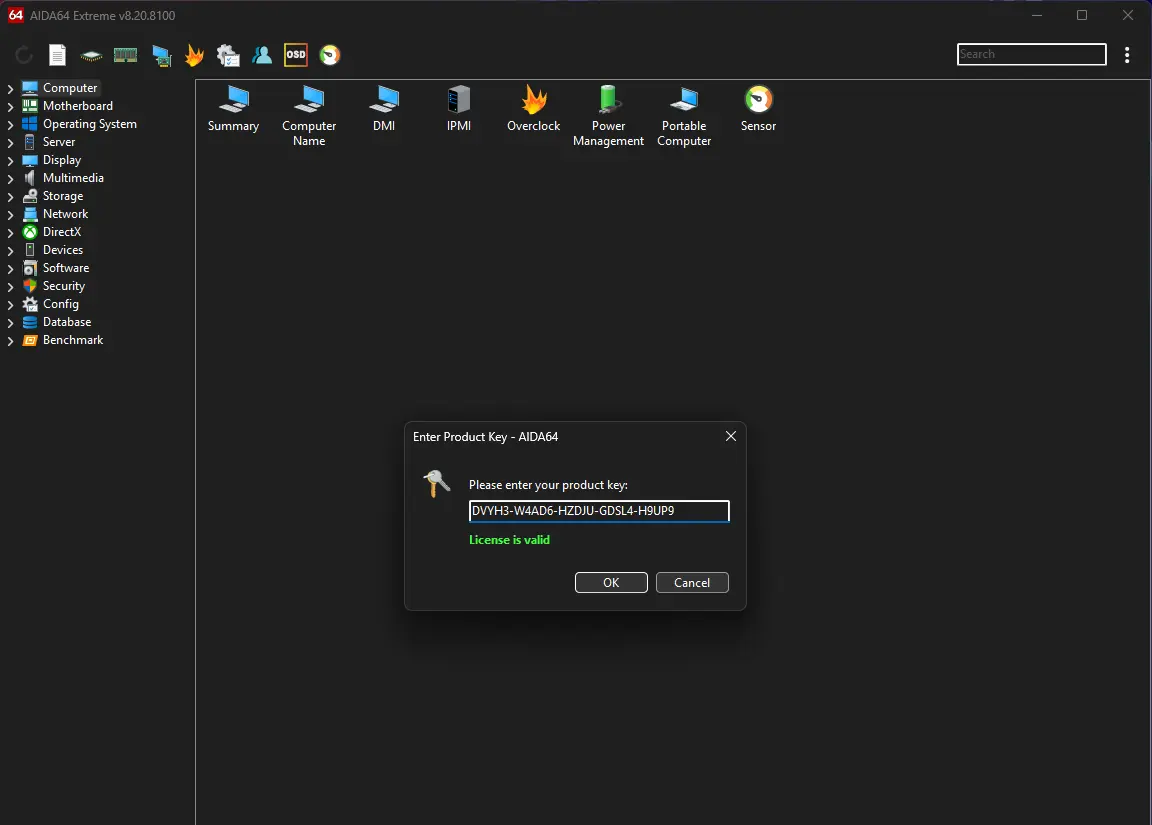Image resolution: width=1152 pixels, height=825 pixels.
Task: Expand the DirectX tree node
Action: point(10,232)
